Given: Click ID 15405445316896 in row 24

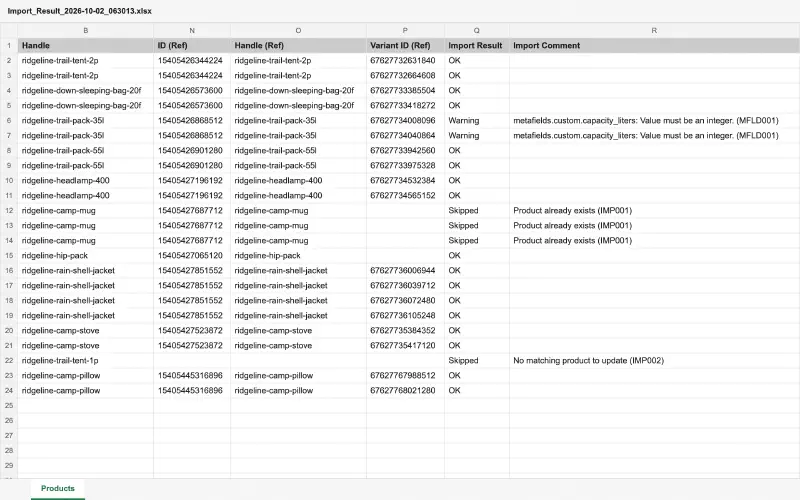Looking at the screenshot, I should coord(190,390).
